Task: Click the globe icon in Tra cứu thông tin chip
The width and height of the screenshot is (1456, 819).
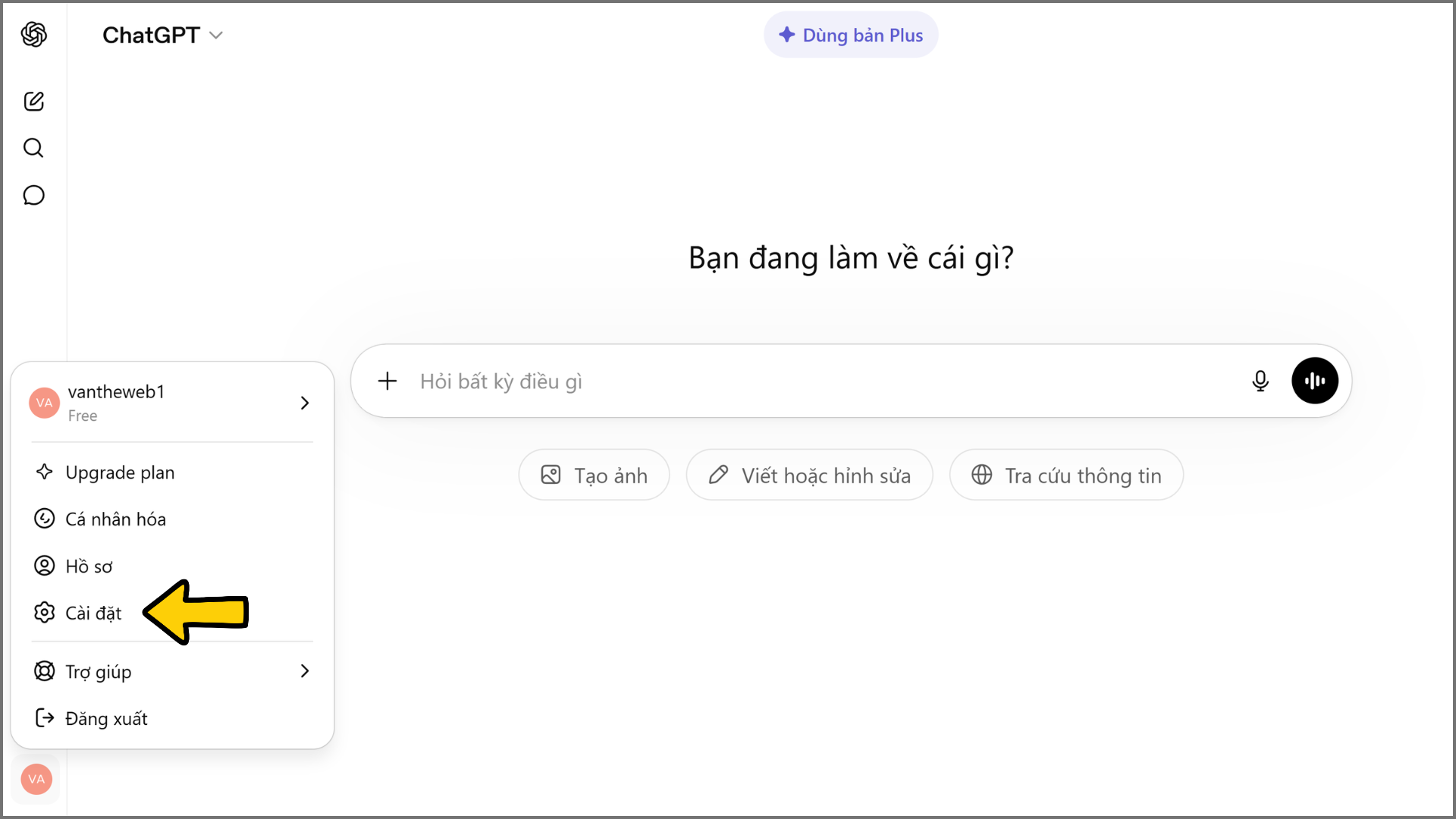Action: click(982, 475)
